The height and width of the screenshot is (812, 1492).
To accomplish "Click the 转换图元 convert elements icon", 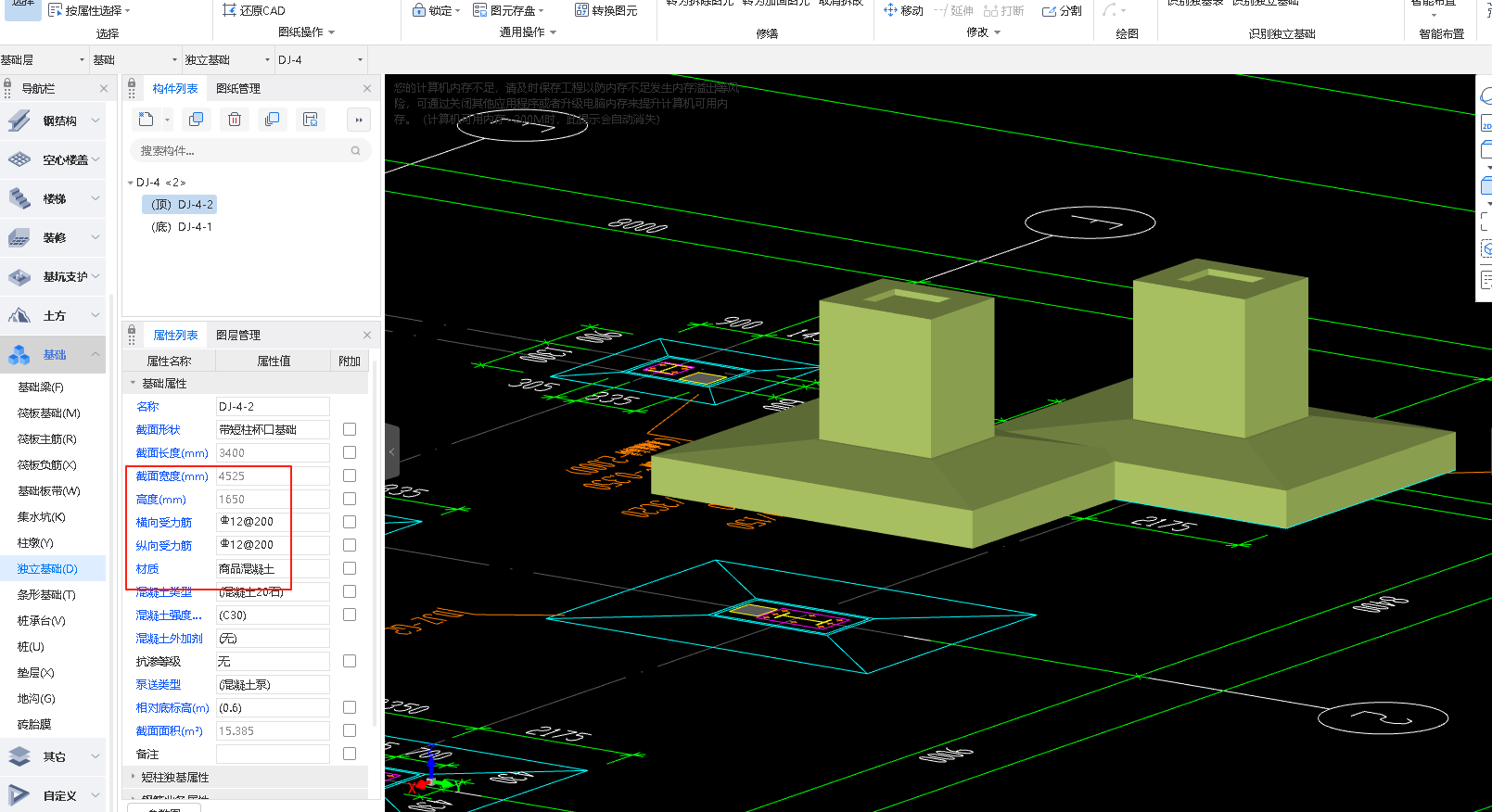I will click(581, 10).
